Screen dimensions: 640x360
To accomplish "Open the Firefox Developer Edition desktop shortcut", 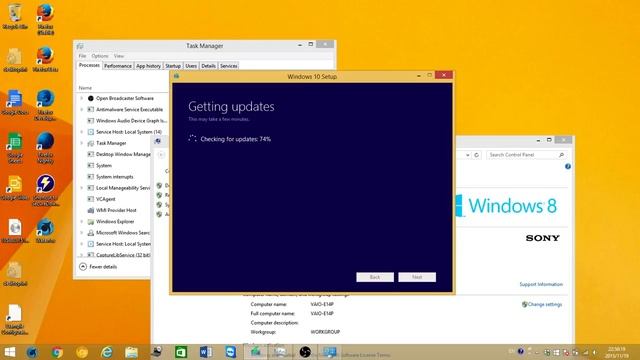I will (45, 105).
